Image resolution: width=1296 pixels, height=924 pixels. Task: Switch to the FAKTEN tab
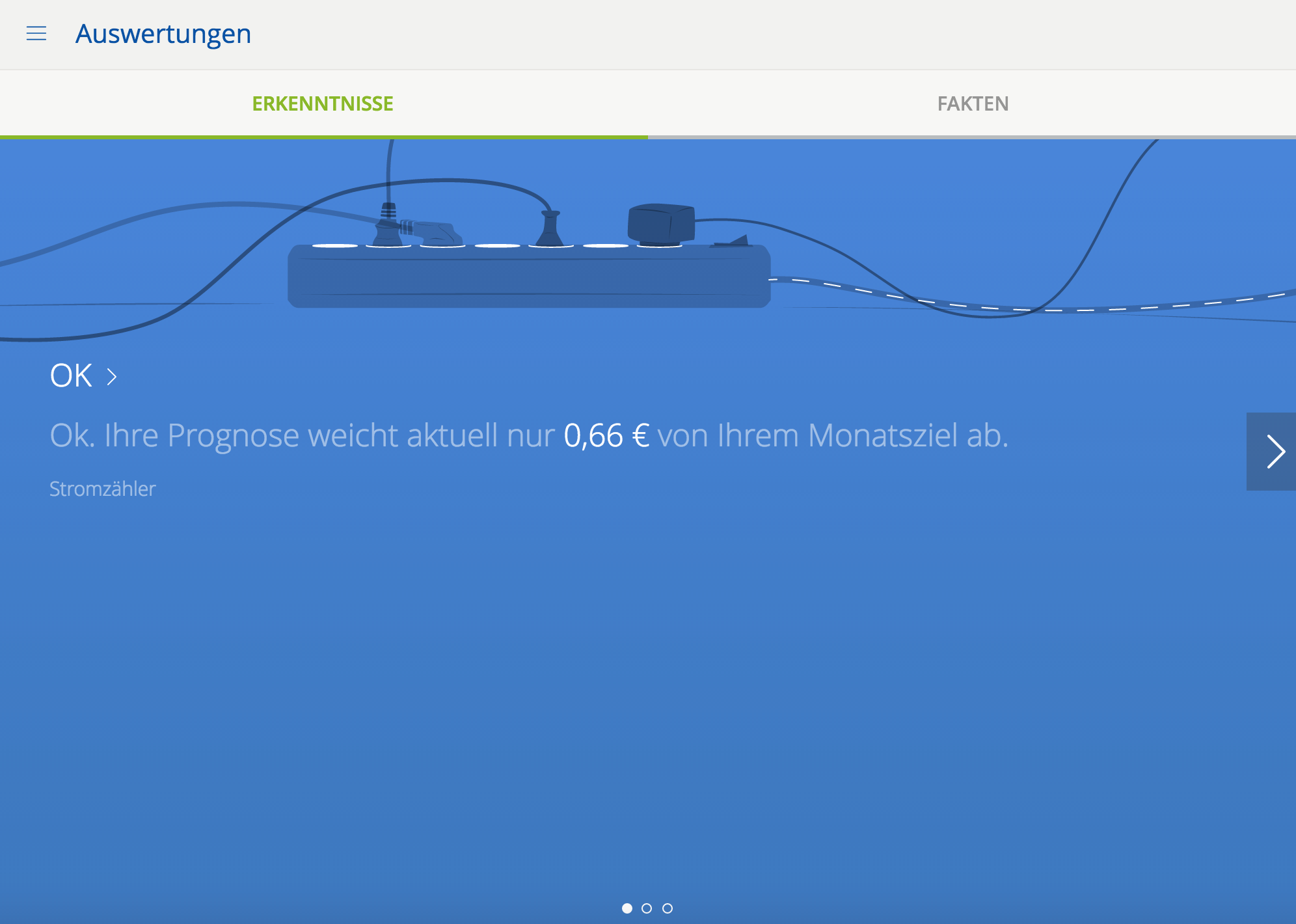pyautogui.click(x=973, y=103)
